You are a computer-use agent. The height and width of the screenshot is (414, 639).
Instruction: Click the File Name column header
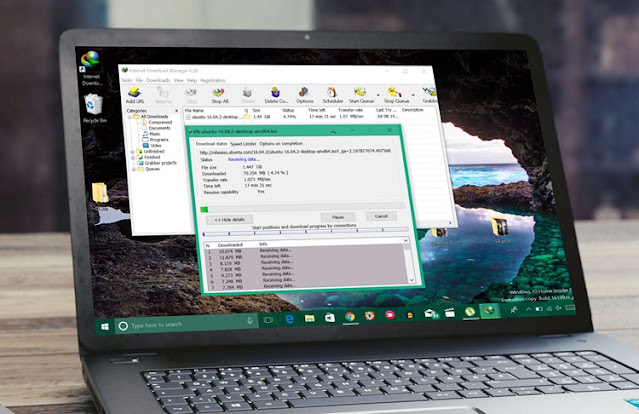click(x=194, y=110)
